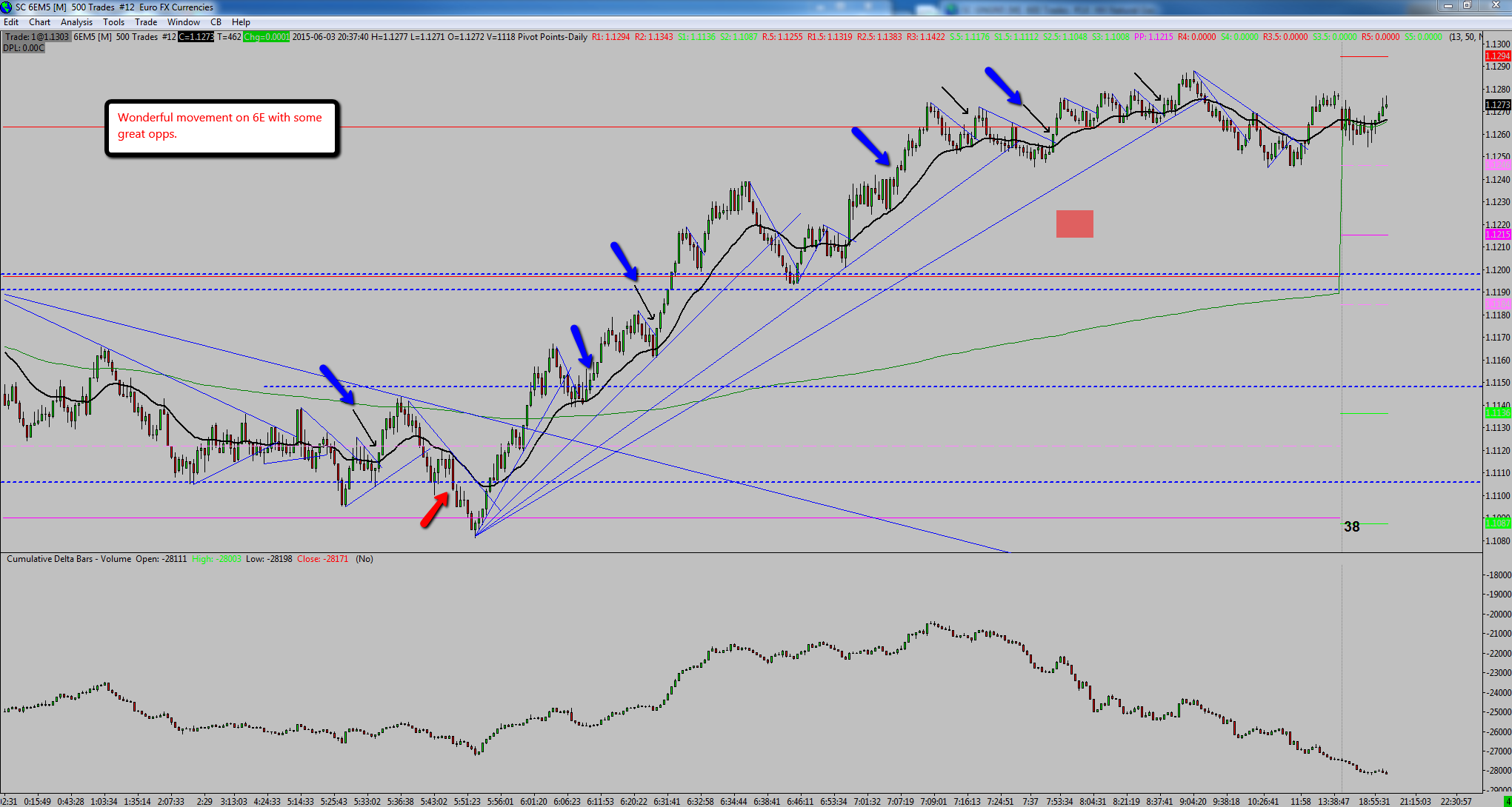1512x807 pixels.
Task: Click the 'Trade: 1@1.1303' position label
Action: pos(37,37)
